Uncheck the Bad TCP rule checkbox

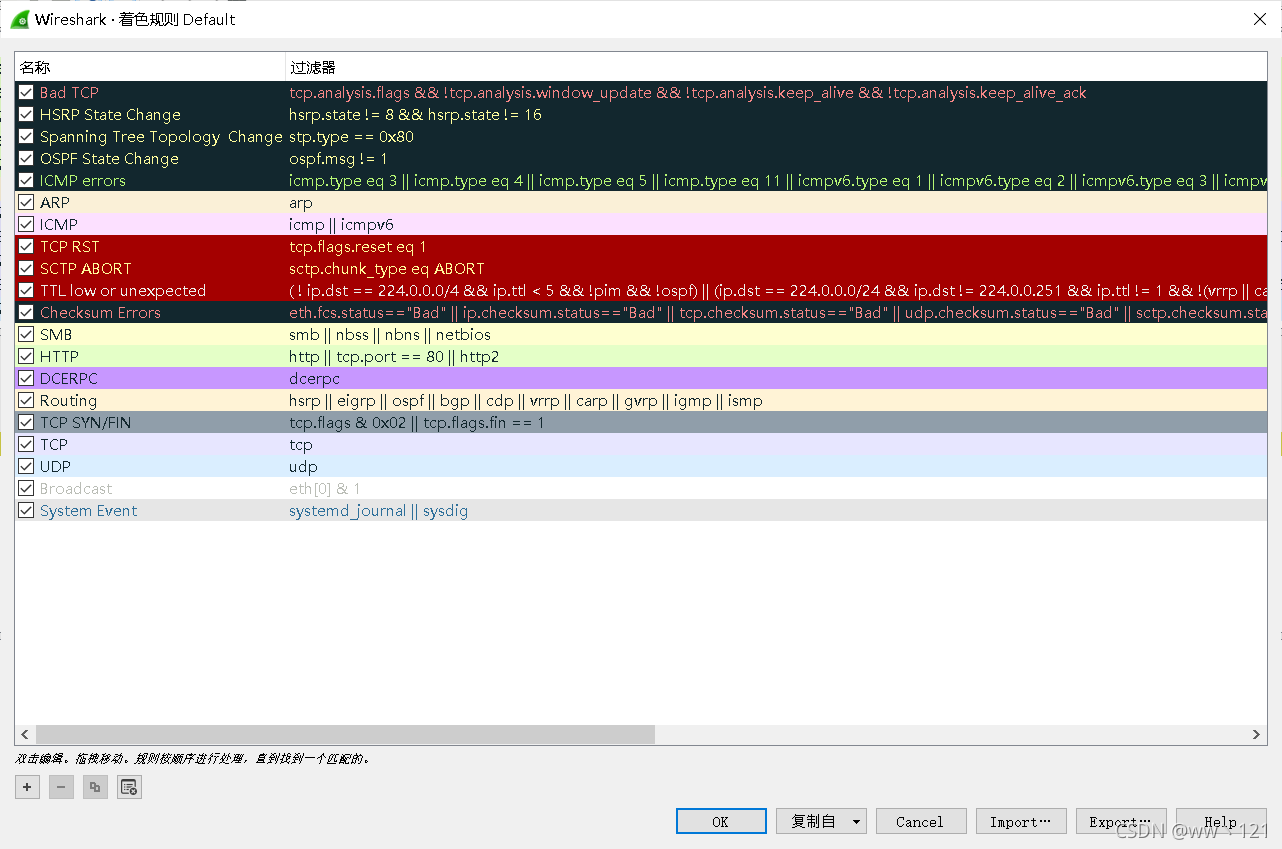[27, 93]
